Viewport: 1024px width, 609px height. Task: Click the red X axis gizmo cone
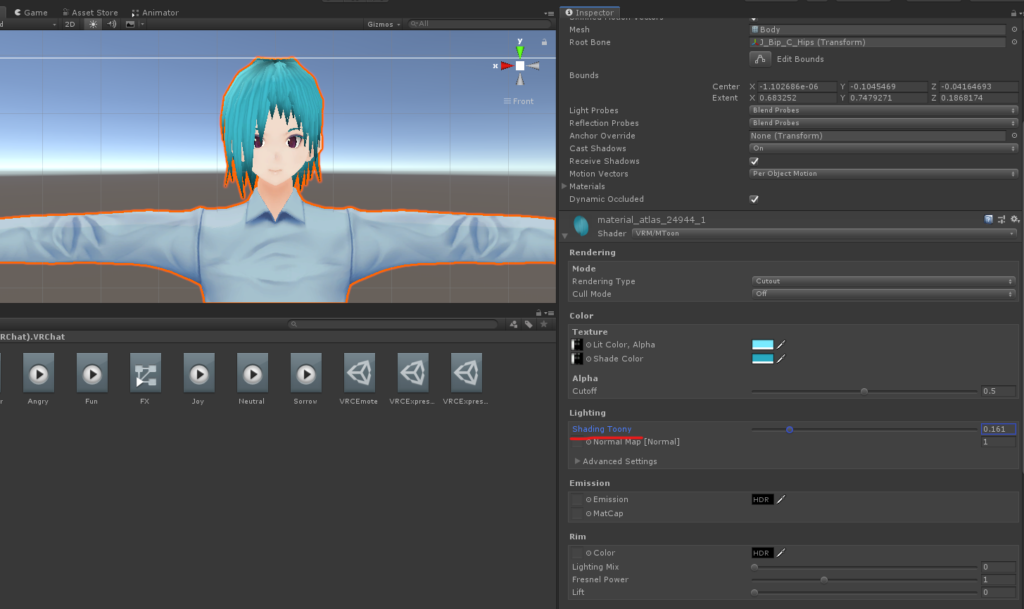pyautogui.click(x=506, y=66)
